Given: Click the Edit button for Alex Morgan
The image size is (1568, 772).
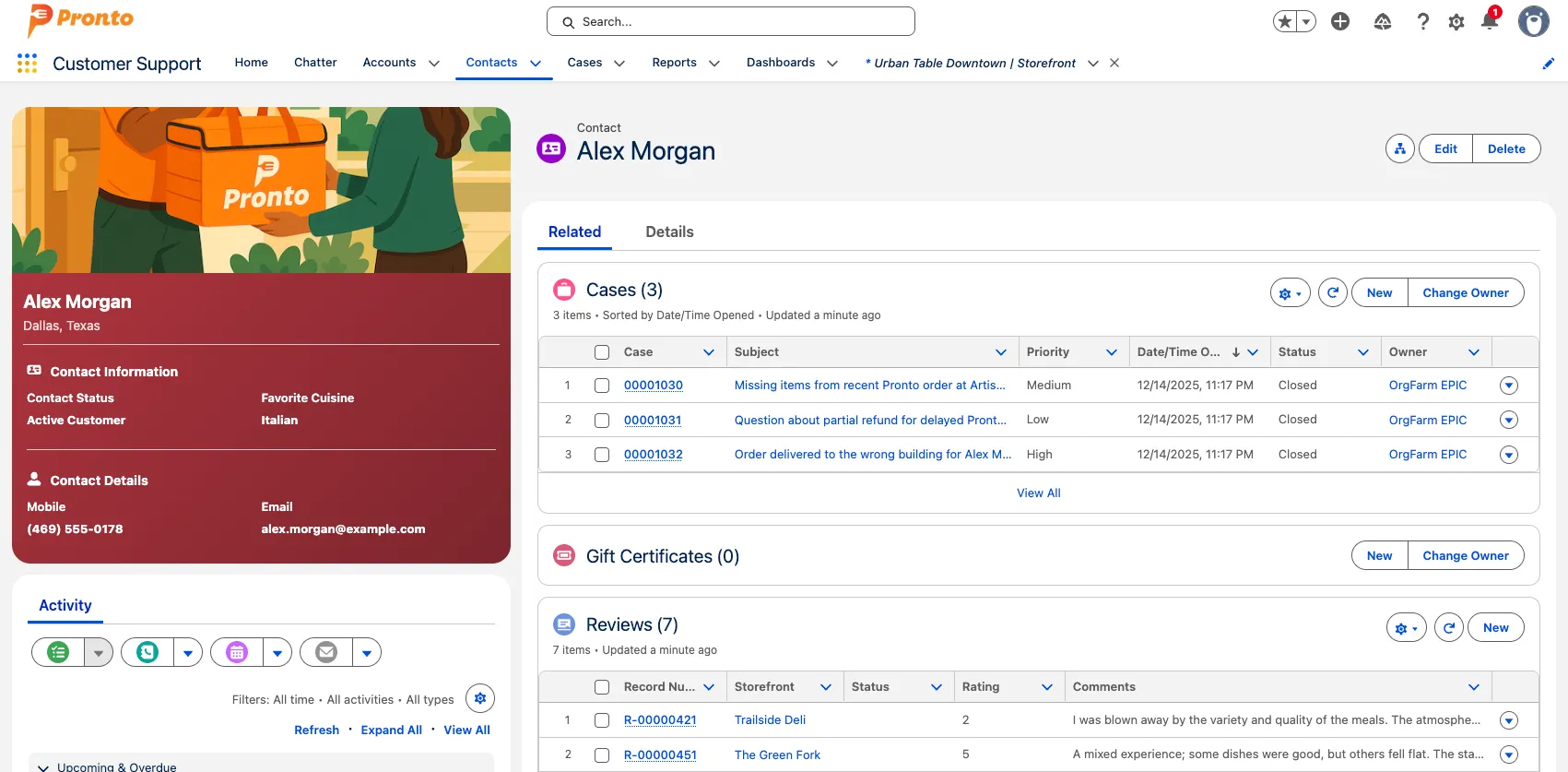Looking at the screenshot, I should click(x=1445, y=148).
